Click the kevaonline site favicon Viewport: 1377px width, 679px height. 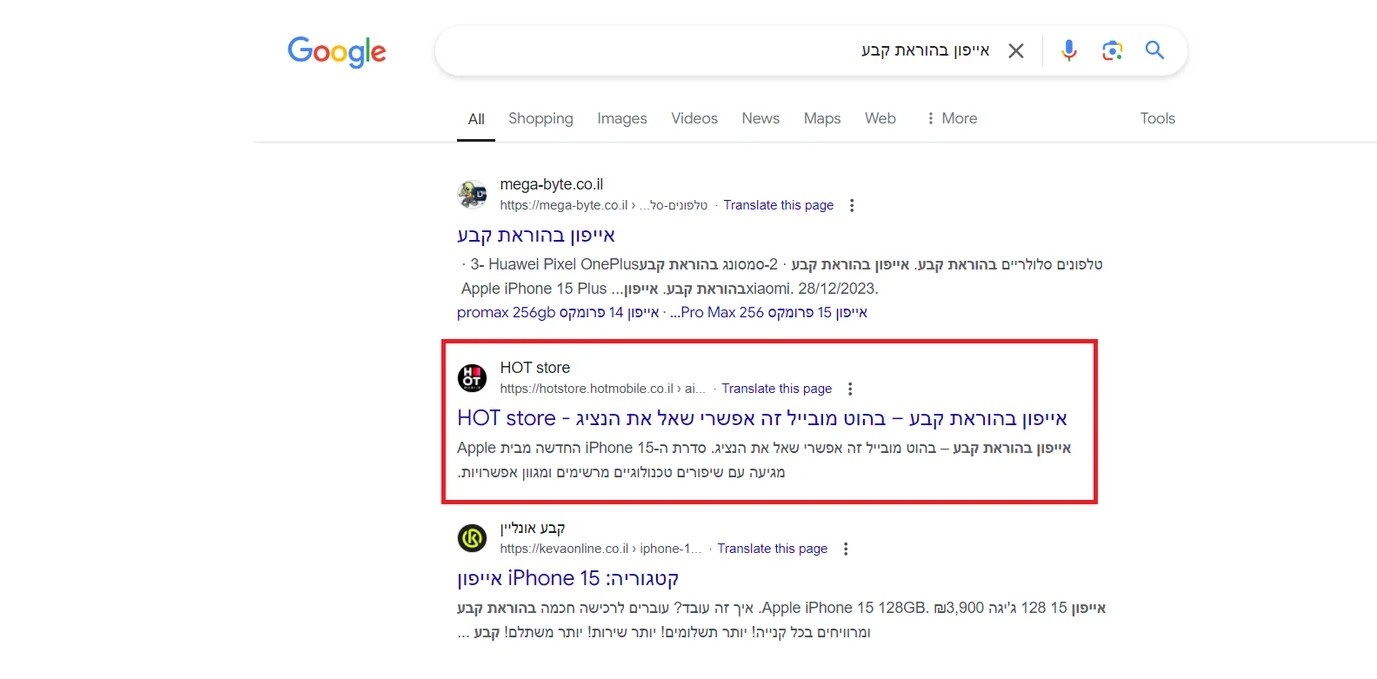pyautogui.click(x=472, y=538)
